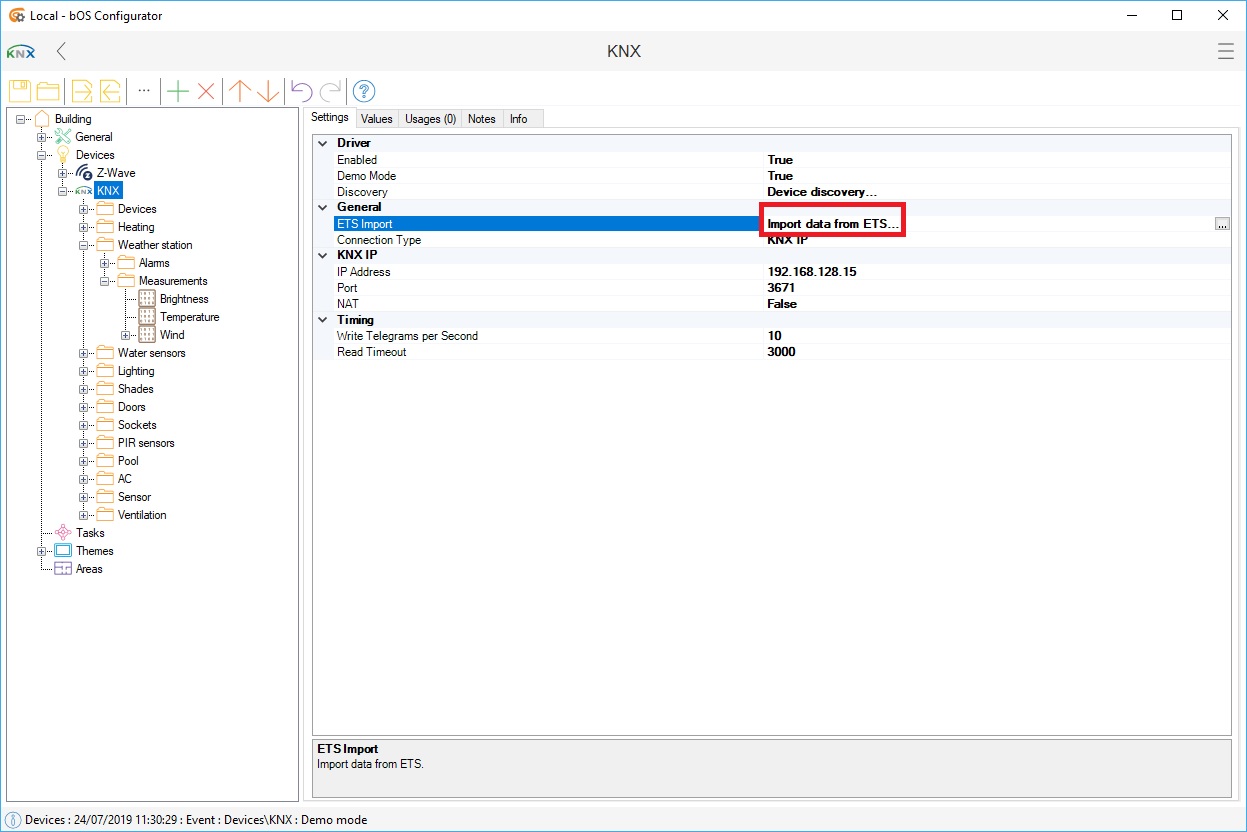Select the PIR sensors folder
The height and width of the screenshot is (832, 1247).
point(146,443)
